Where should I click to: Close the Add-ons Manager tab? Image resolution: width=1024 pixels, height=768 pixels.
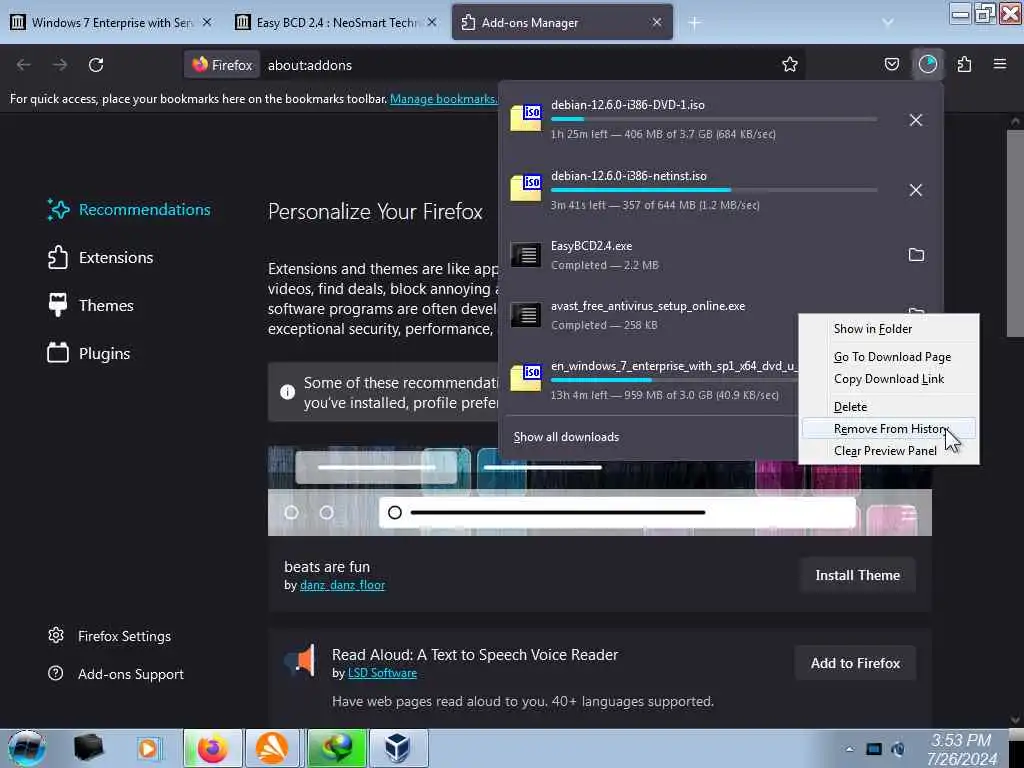pos(656,22)
